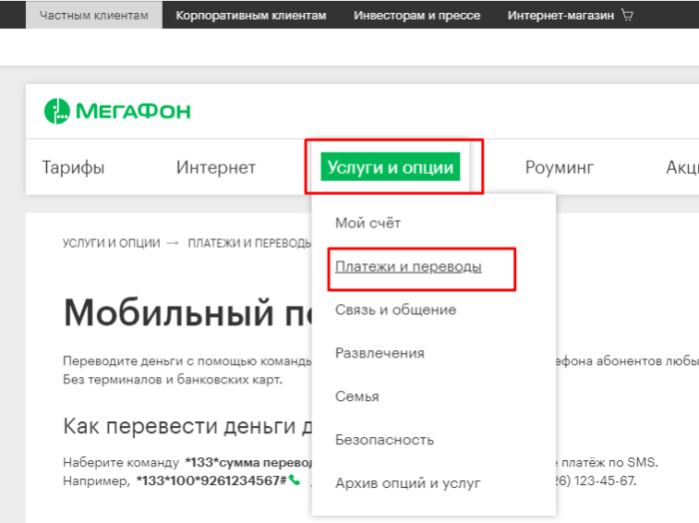Choose Связь и общение in the dropdown
Image resolution: width=699 pixels, height=523 pixels.
coord(395,309)
